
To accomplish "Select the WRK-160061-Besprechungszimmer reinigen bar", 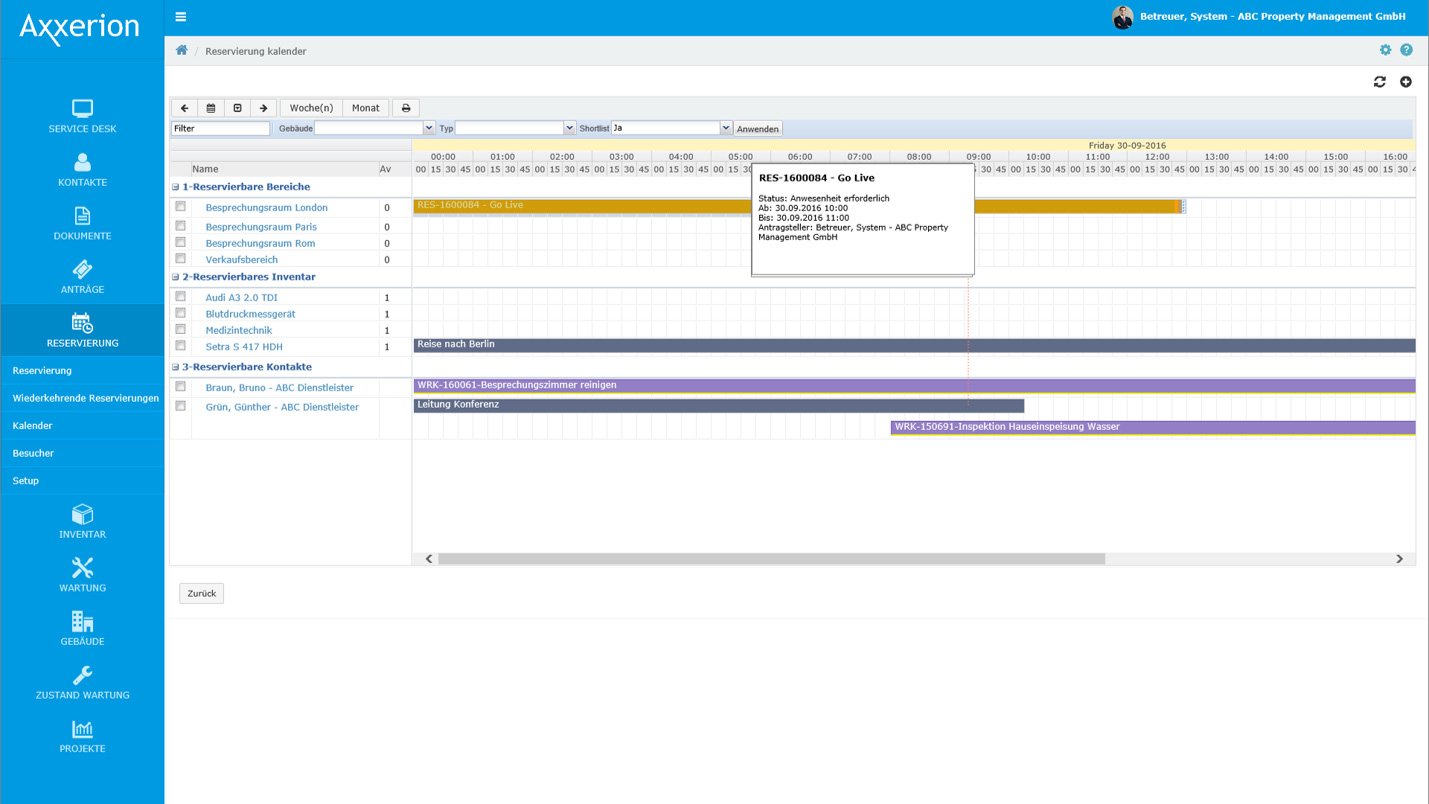I will [915, 385].
